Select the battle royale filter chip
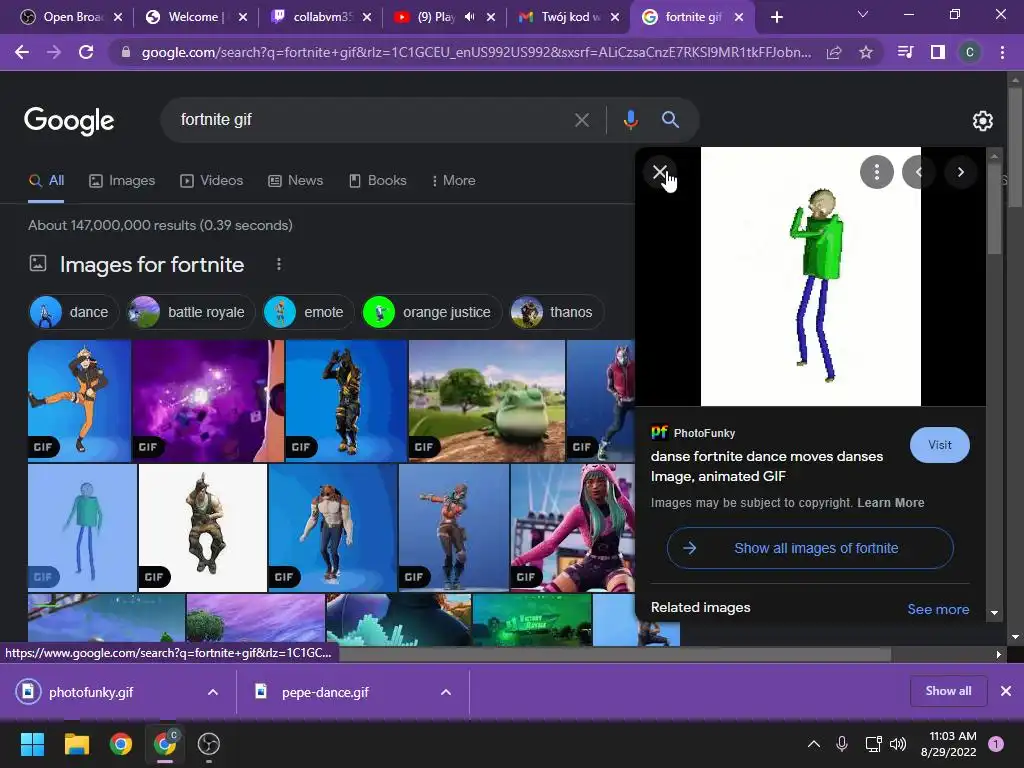 189,312
